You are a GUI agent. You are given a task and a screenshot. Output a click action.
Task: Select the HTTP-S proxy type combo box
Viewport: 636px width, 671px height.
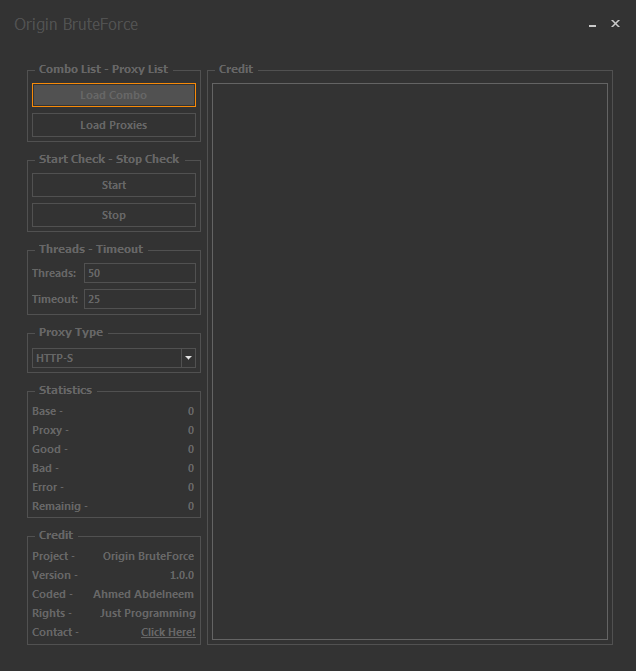114,358
